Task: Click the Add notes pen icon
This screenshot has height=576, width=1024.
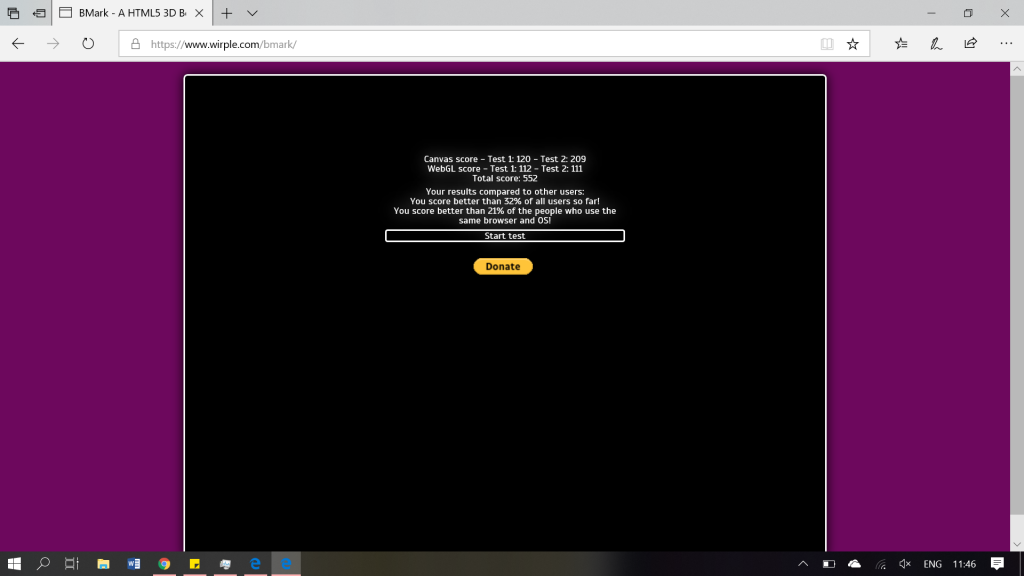Action: click(x=936, y=44)
